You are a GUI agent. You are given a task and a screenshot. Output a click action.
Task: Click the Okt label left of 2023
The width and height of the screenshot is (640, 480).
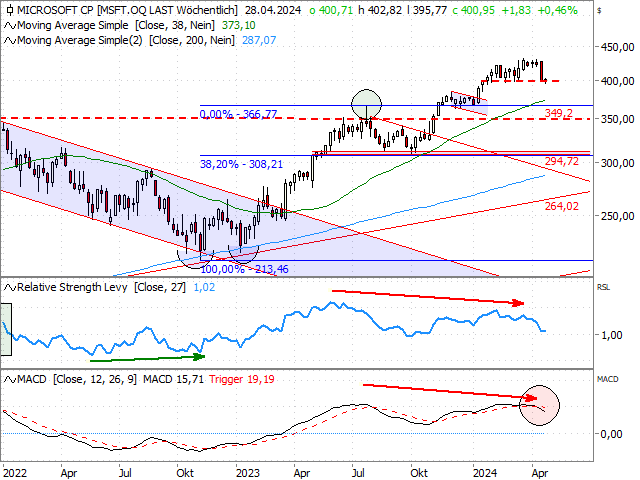tap(185, 473)
